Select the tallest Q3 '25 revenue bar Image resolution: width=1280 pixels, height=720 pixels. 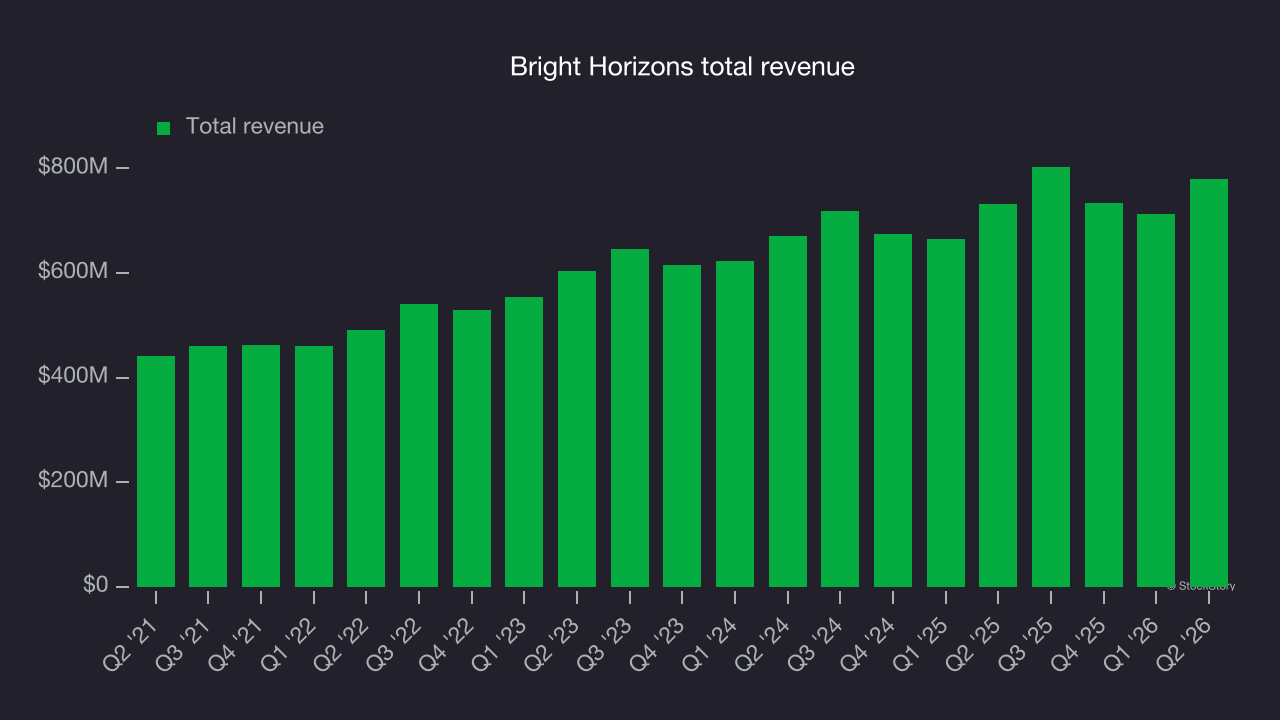point(1051,377)
